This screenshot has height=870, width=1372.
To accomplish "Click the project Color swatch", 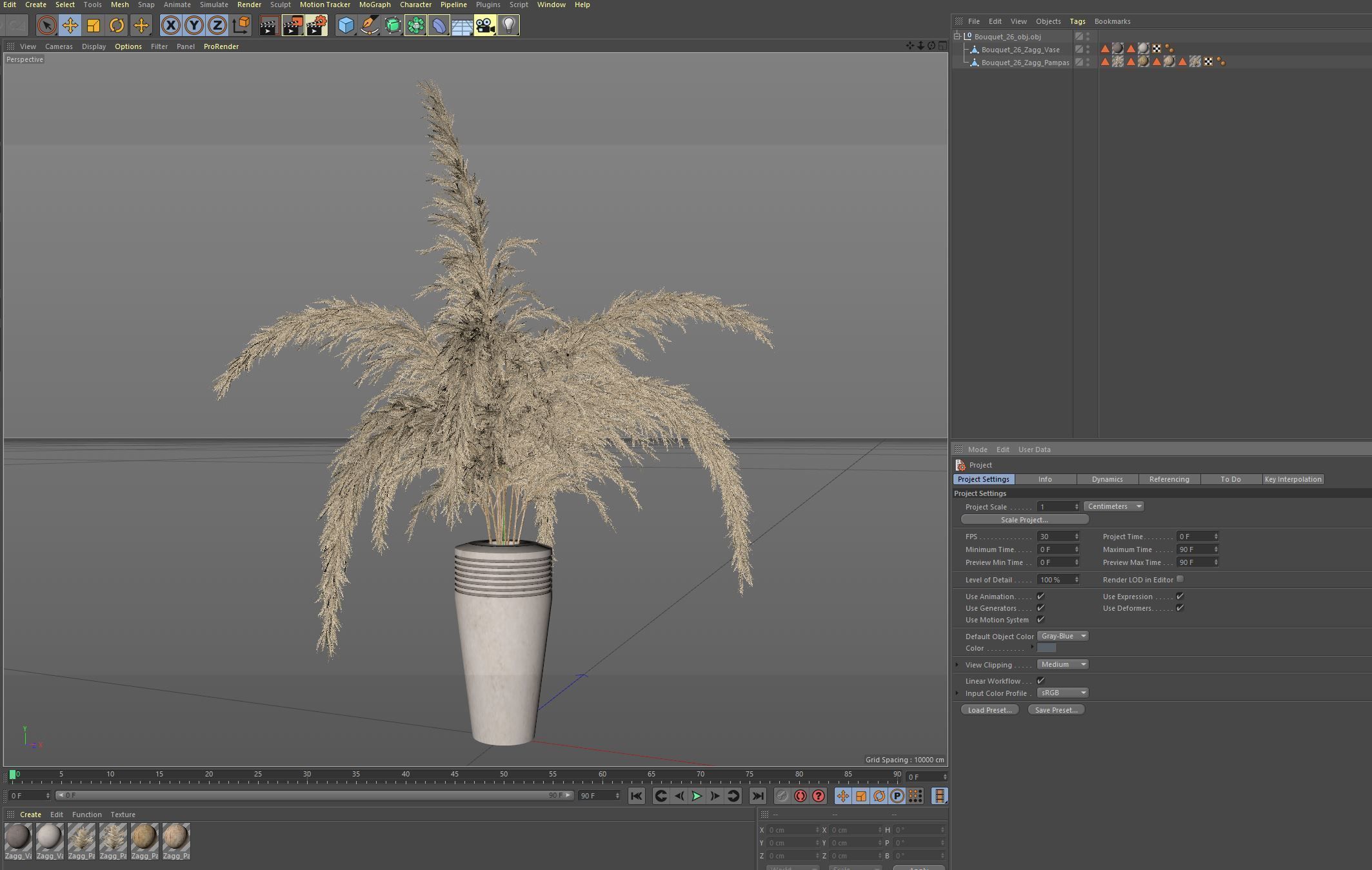I will (x=1046, y=648).
